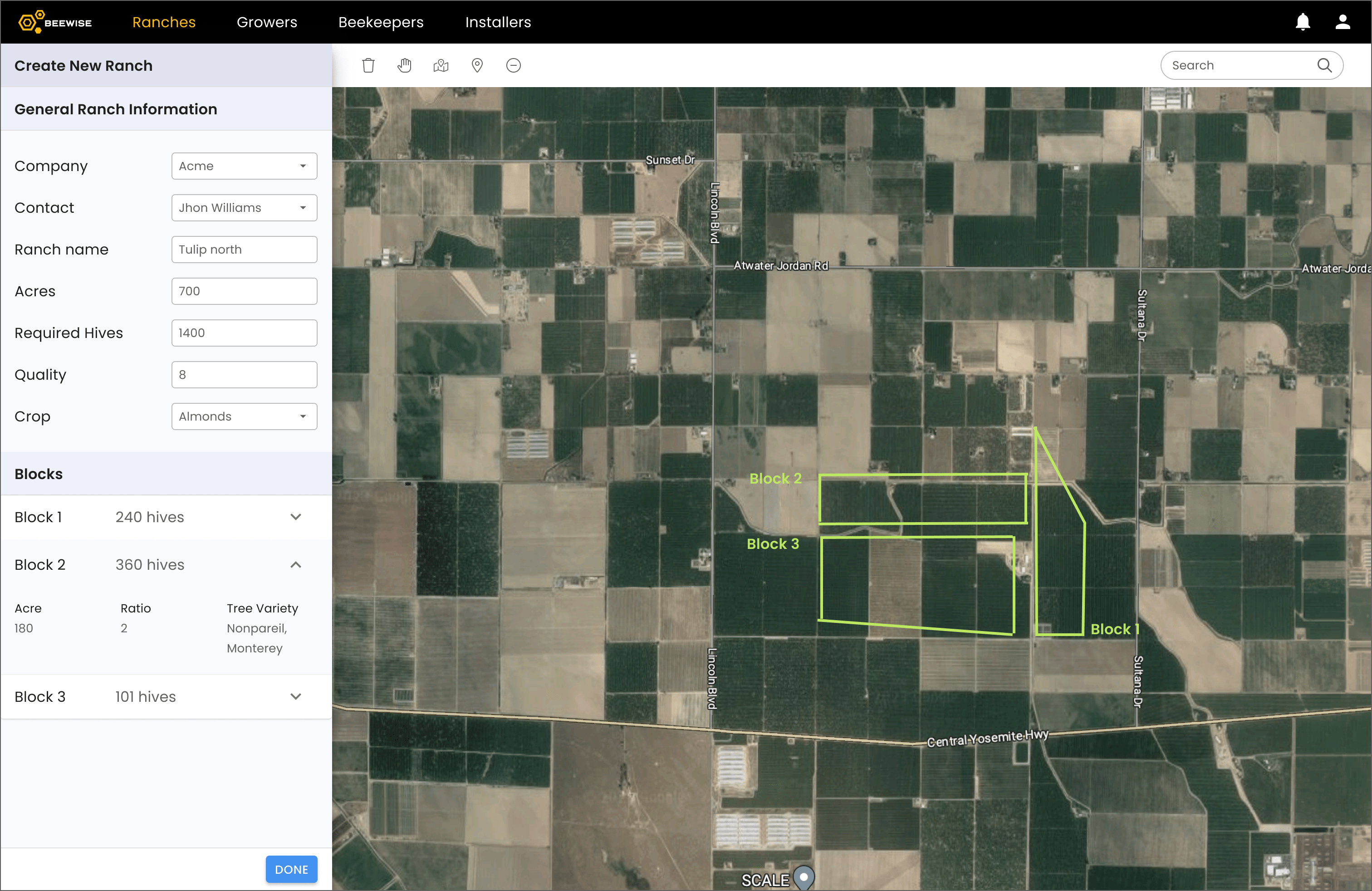Select the polygon map drawing tool
This screenshot has width=1372, height=891.
441,65
